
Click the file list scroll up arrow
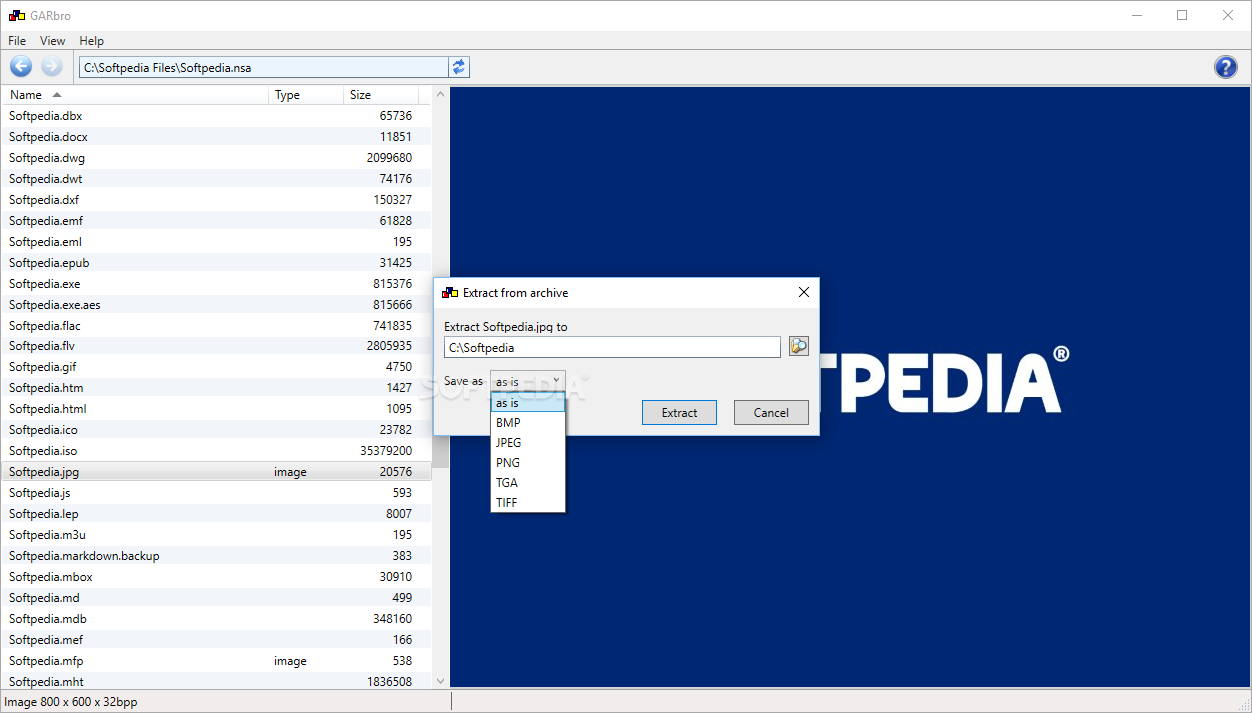[x=440, y=95]
